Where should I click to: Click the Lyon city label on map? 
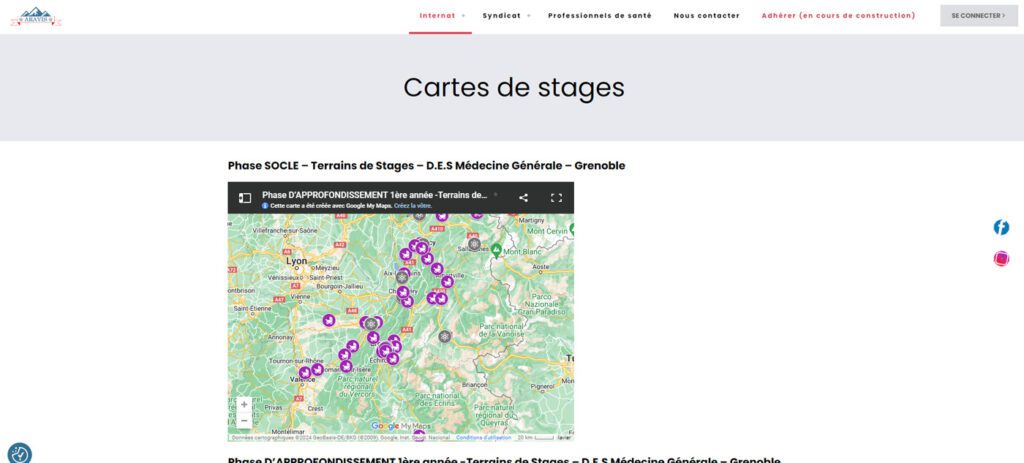pos(296,261)
